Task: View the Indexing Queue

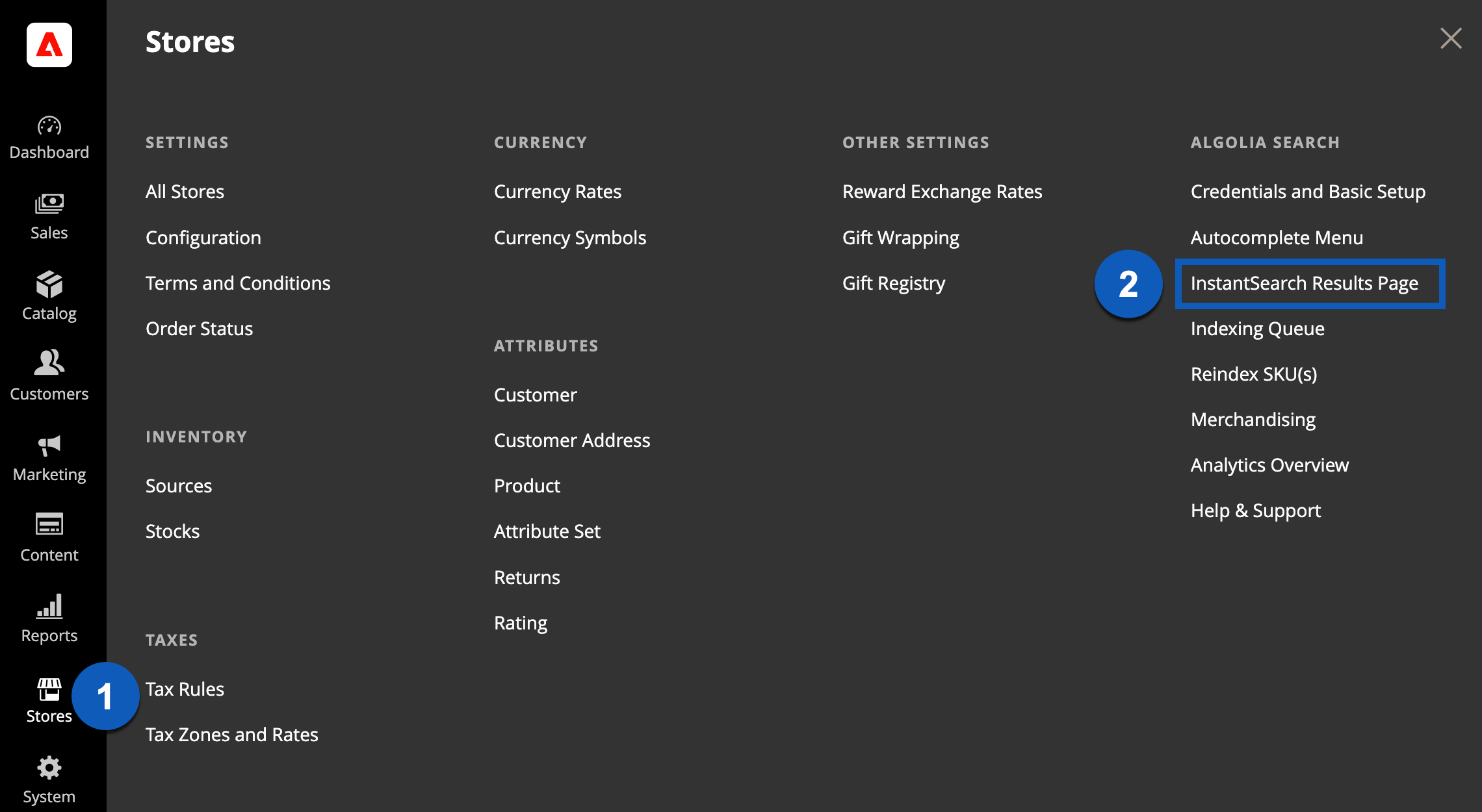Action: tap(1257, 328)
